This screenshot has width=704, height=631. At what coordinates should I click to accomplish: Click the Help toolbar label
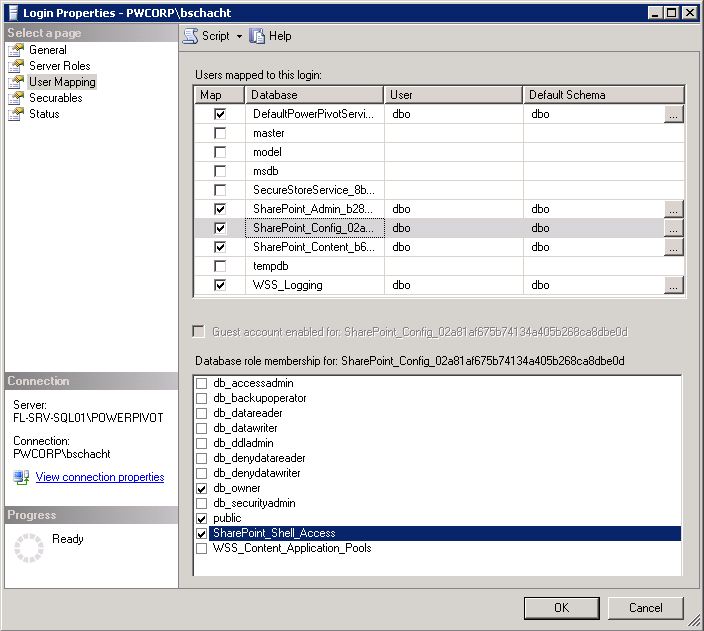(x=280, y=36)
